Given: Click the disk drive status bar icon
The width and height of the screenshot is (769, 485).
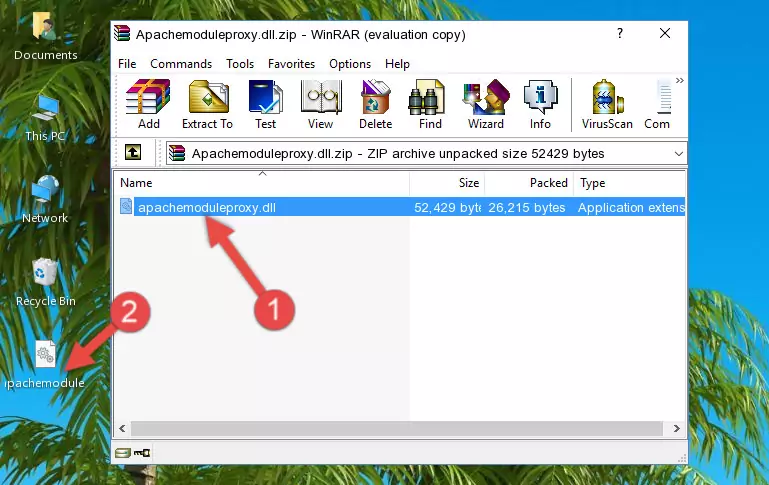Looking at the screenshot, I should point(123,453).
